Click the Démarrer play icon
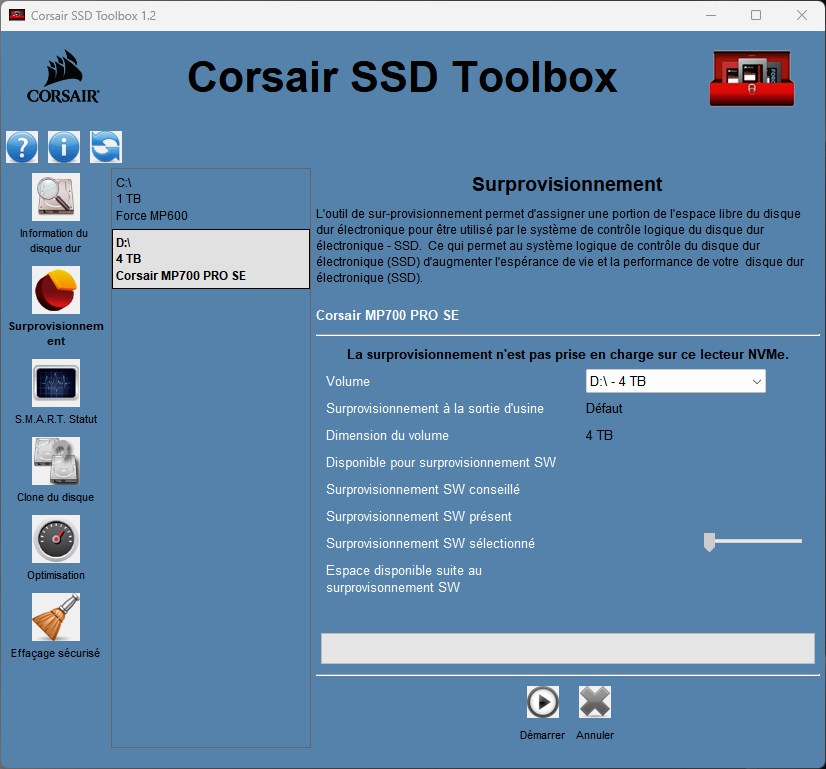The height and width of the screenshot is (769, 826). 543,702
